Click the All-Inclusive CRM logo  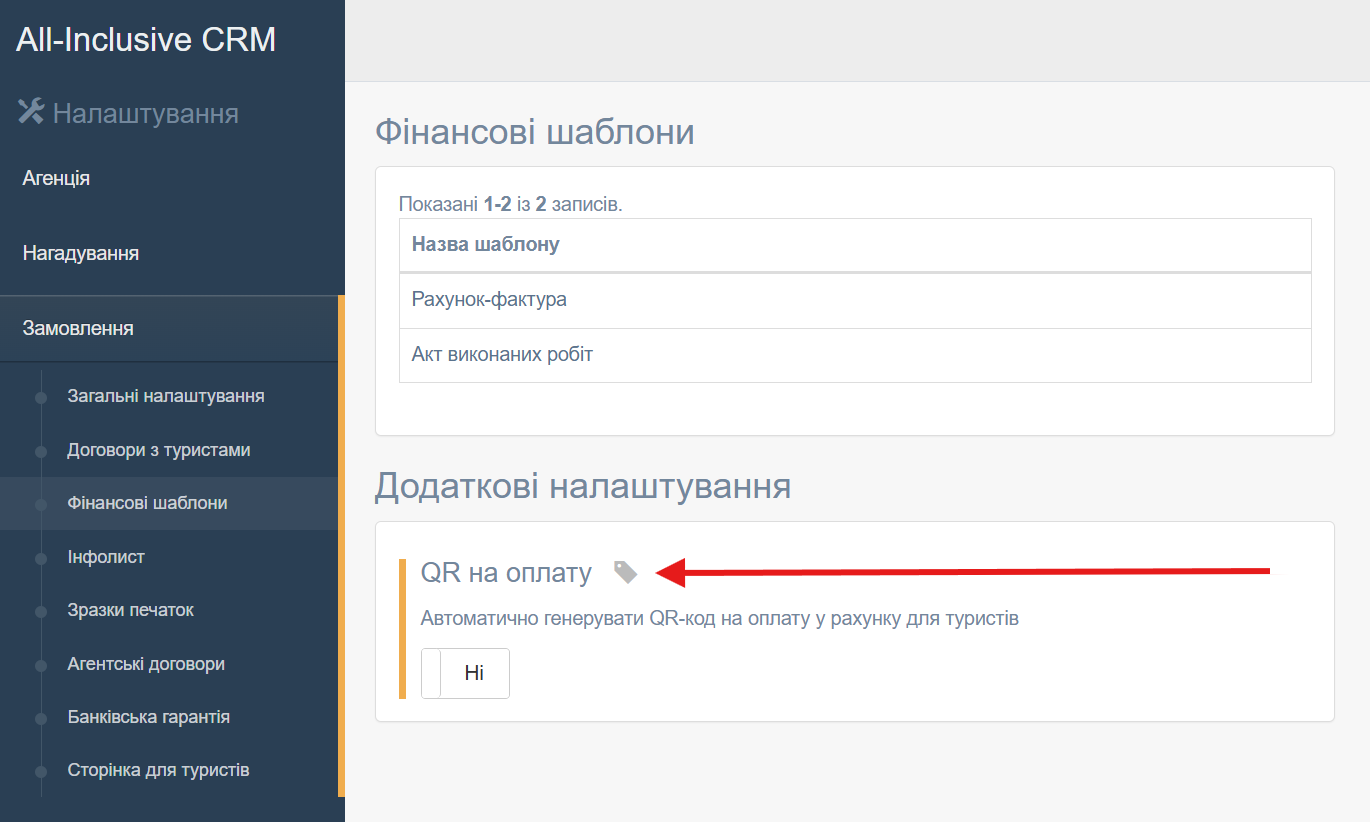(146, 40)
